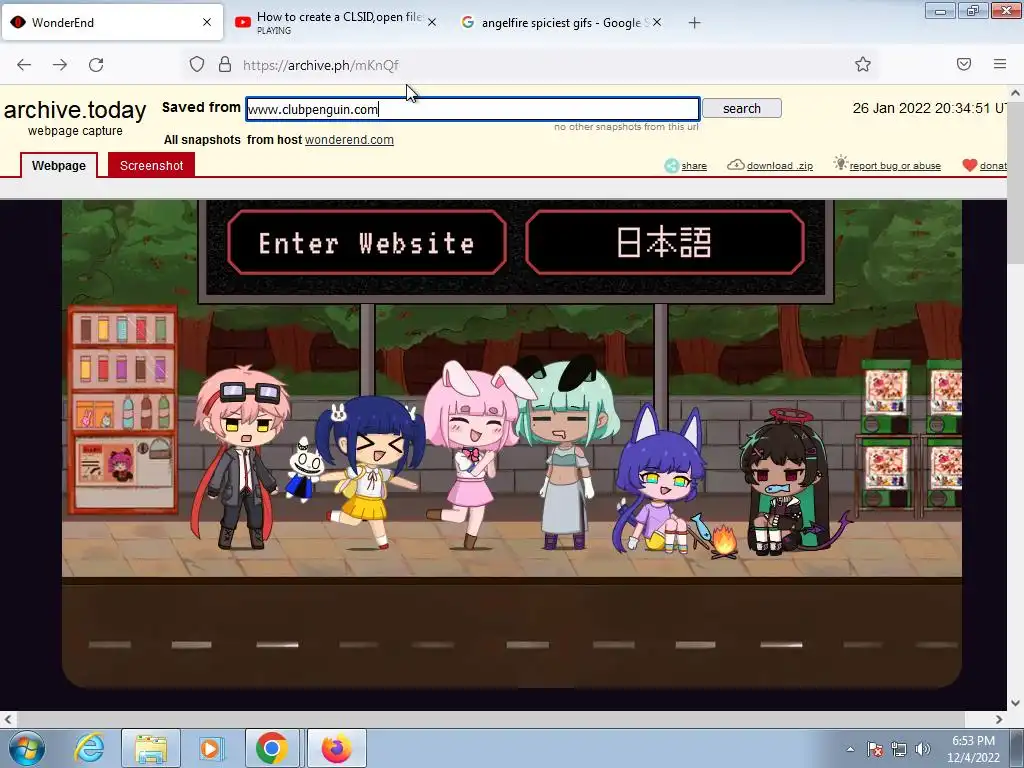The image size is (1024, 768).
Task: Click the download .zip link
Action: (x=780, y=166)
